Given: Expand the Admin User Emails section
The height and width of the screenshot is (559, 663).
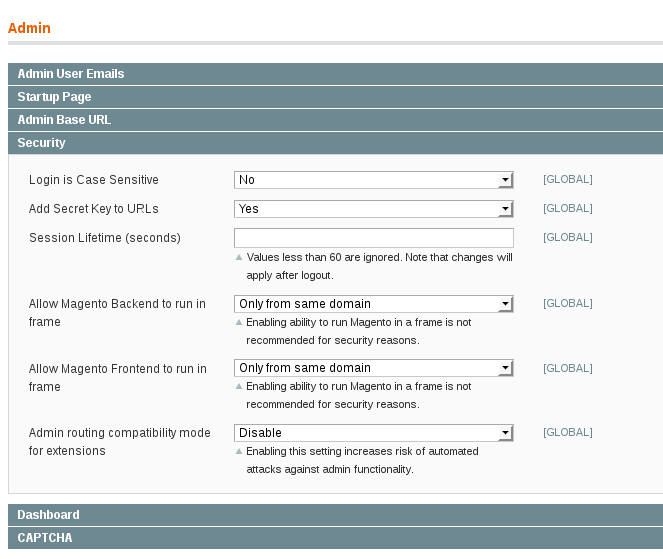Looking at the screenshot, I should click(x=335, y=74).
